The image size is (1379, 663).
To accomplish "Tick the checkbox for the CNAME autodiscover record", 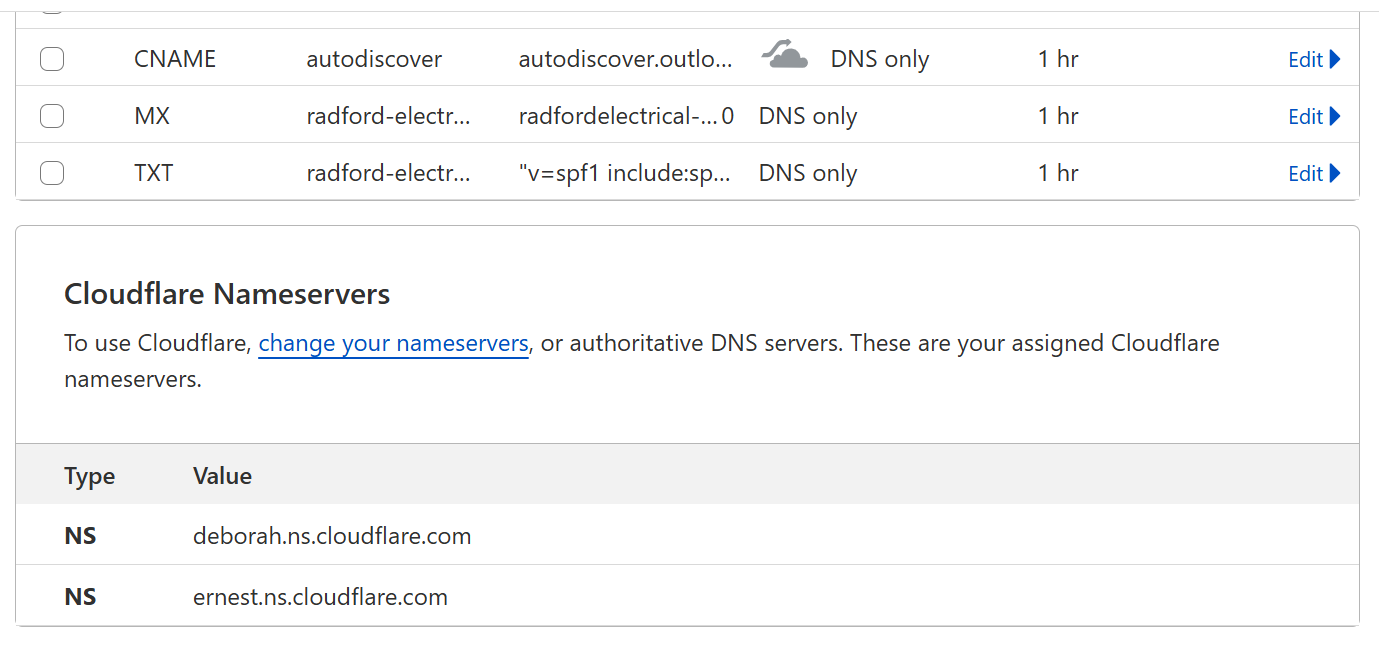I will [52, 59].
